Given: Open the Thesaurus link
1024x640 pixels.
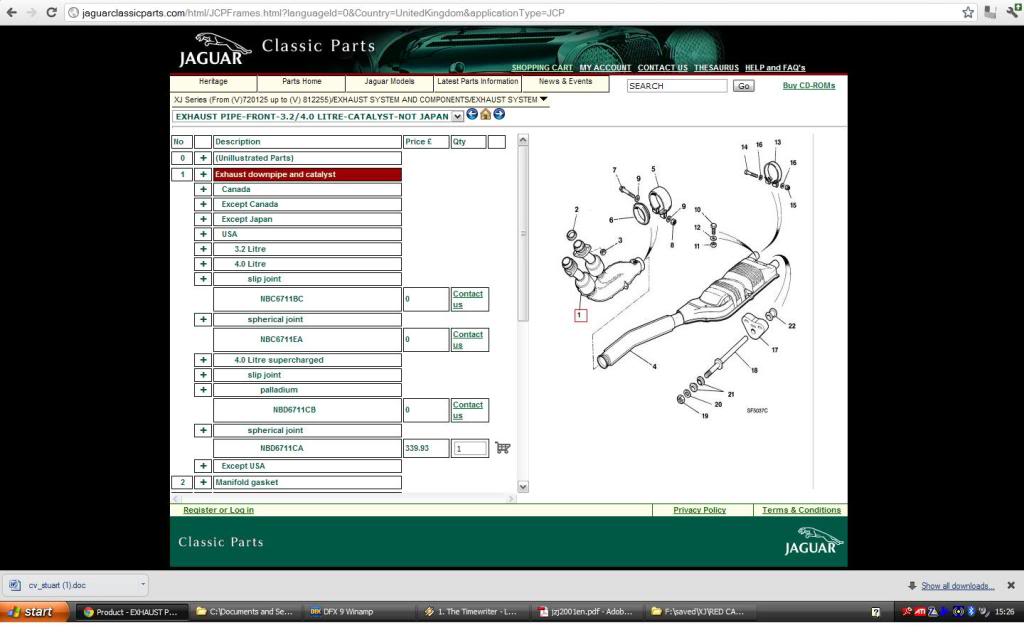Looking at the screenshot, I should (x=716, y=68).
